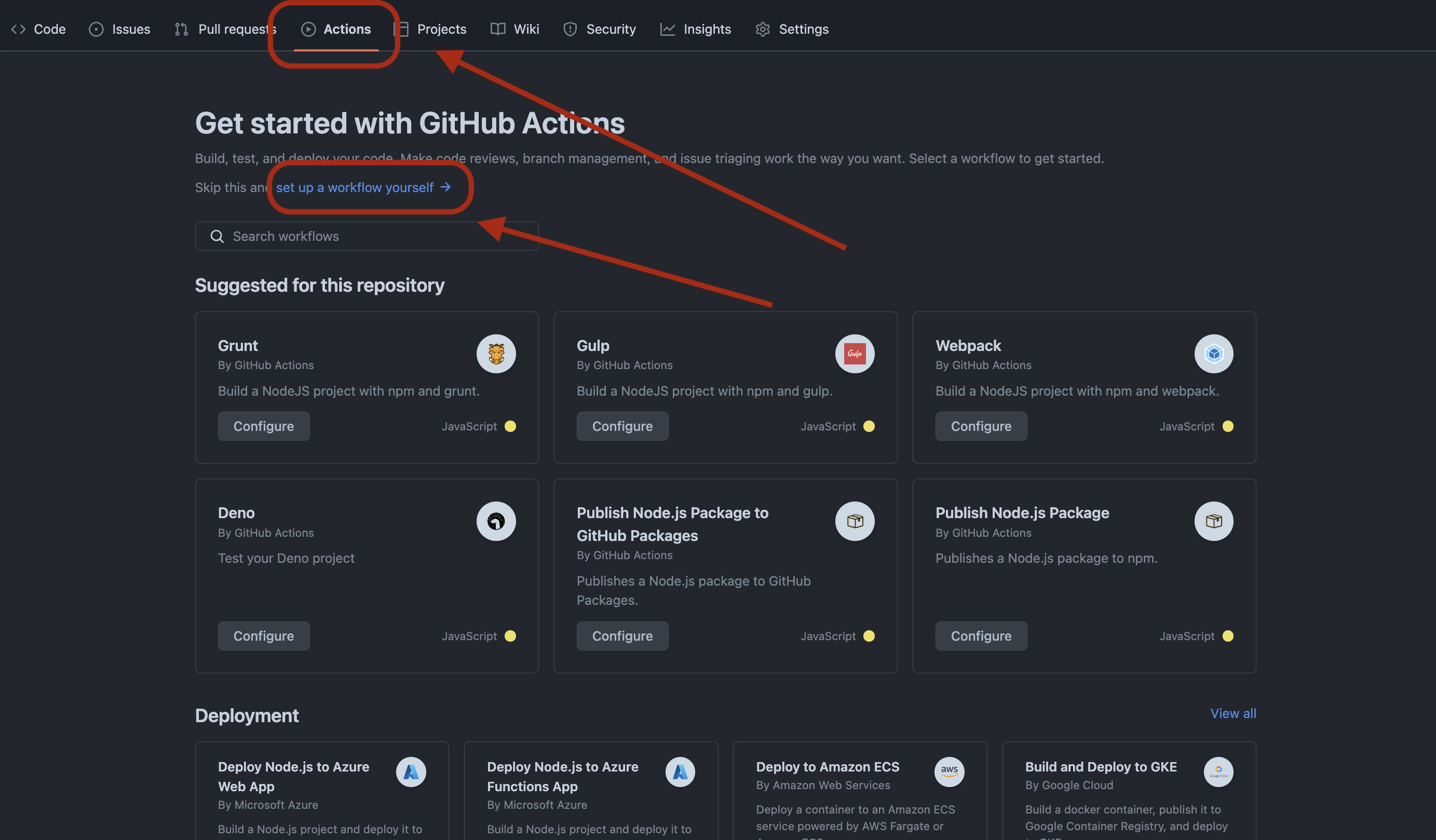Configure the Gulp workflow
The height and width of the screenshot is (840, 1436).
[622, 426]
